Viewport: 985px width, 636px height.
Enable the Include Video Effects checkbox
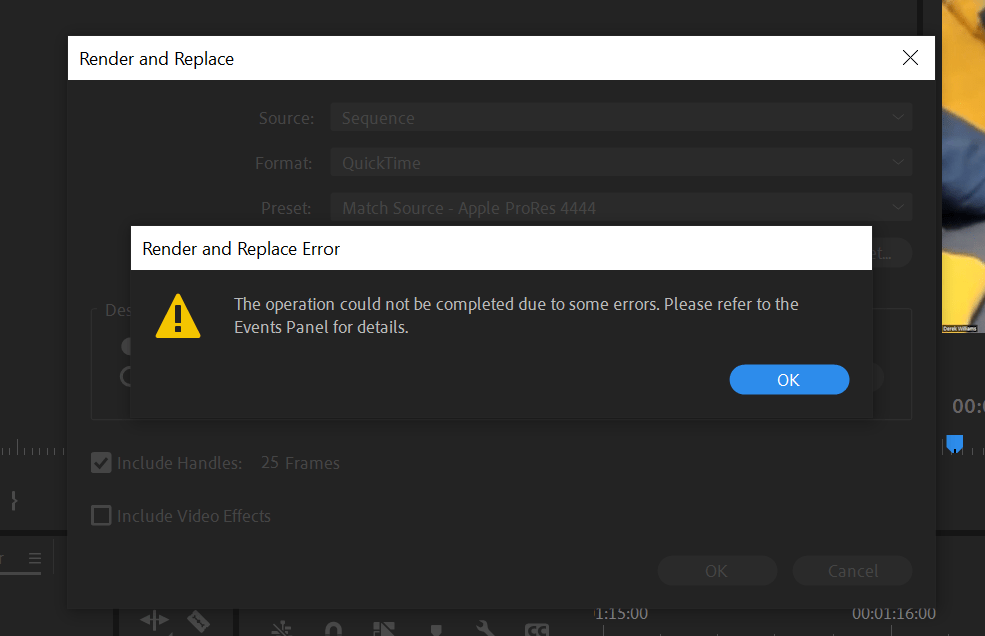click(101, 515)
